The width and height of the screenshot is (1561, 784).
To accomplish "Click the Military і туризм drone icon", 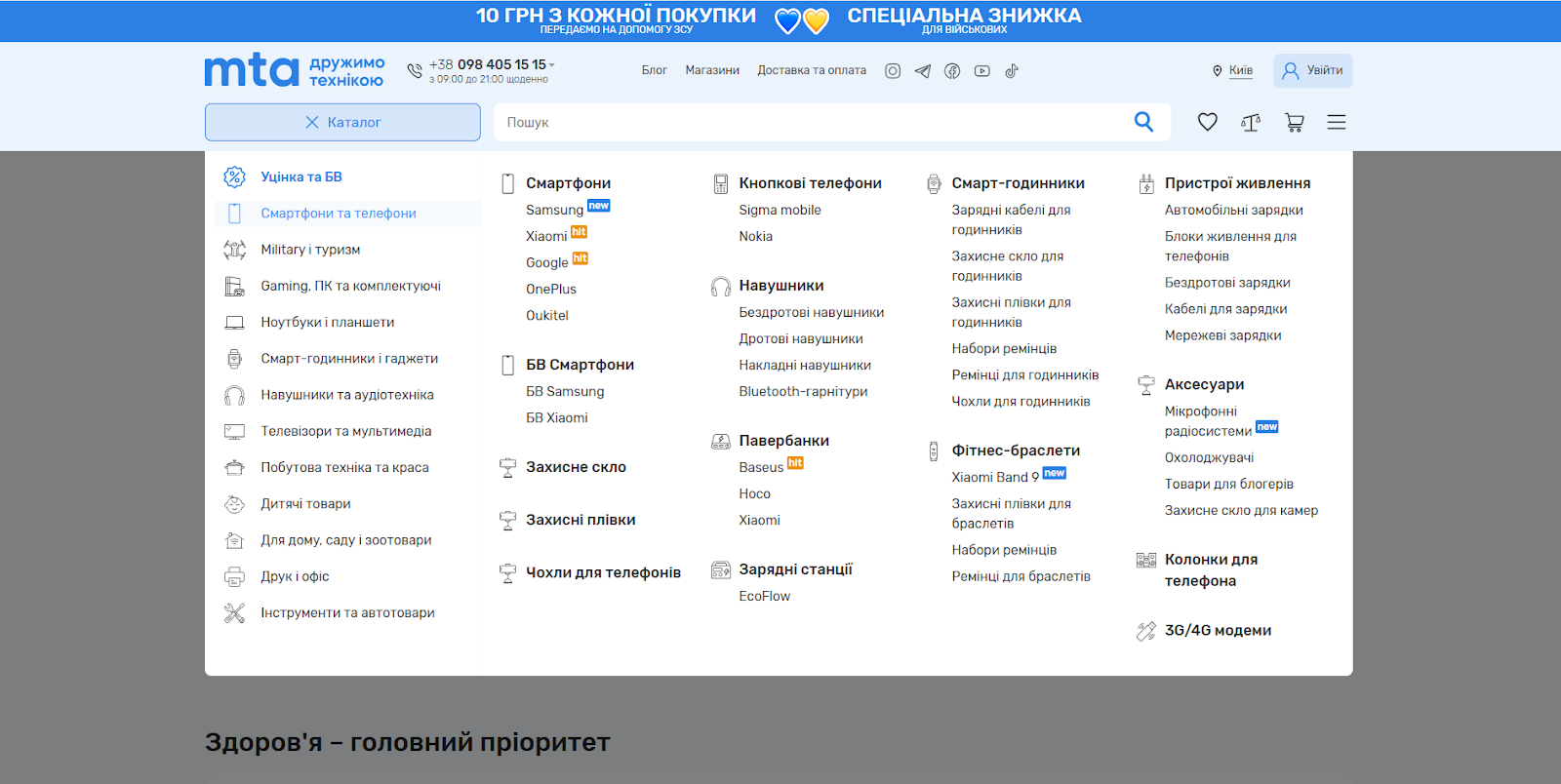I will (234, 250).
